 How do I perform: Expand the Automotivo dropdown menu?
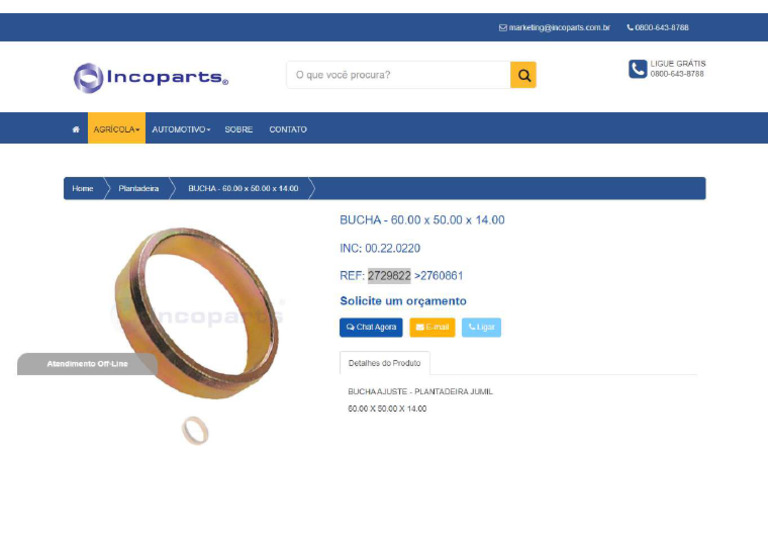[x=181, y=129]
